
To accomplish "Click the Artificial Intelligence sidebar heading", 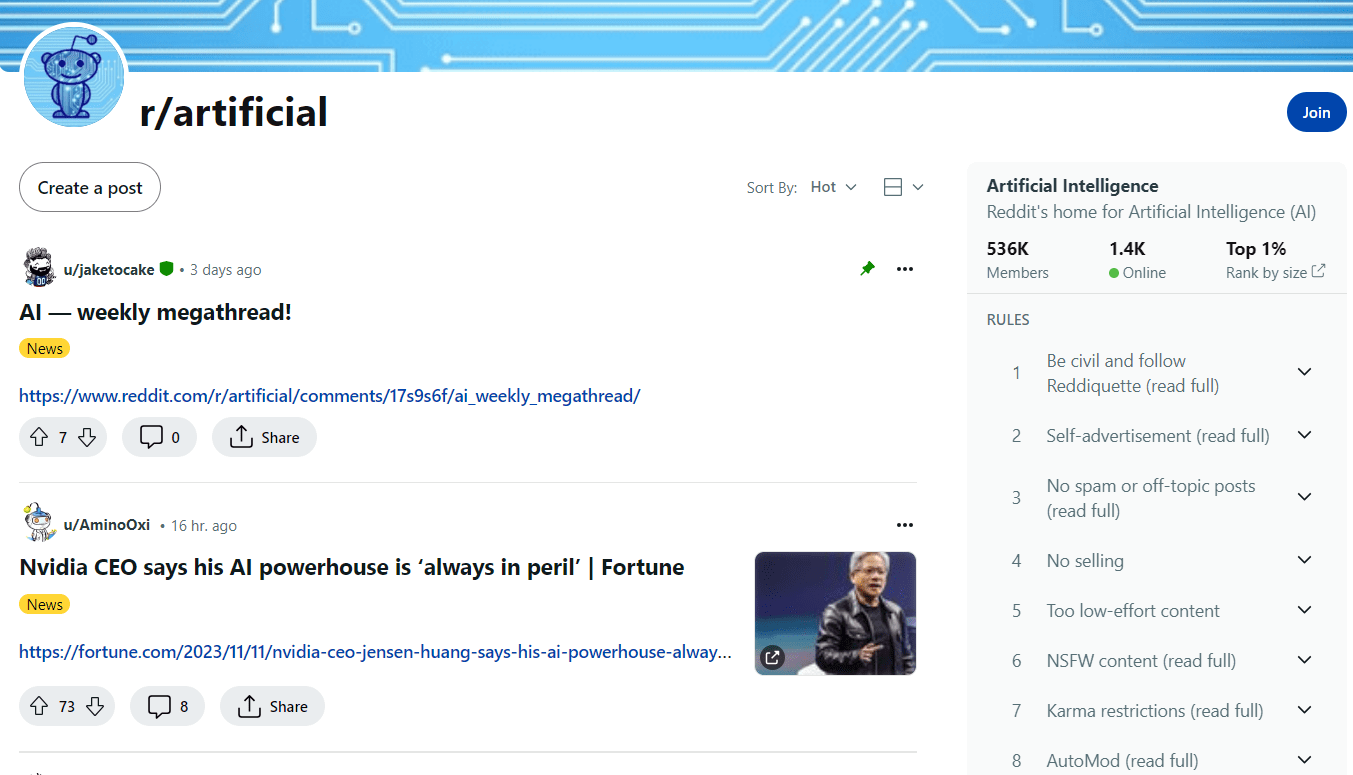I will [x=1072, y=185].
